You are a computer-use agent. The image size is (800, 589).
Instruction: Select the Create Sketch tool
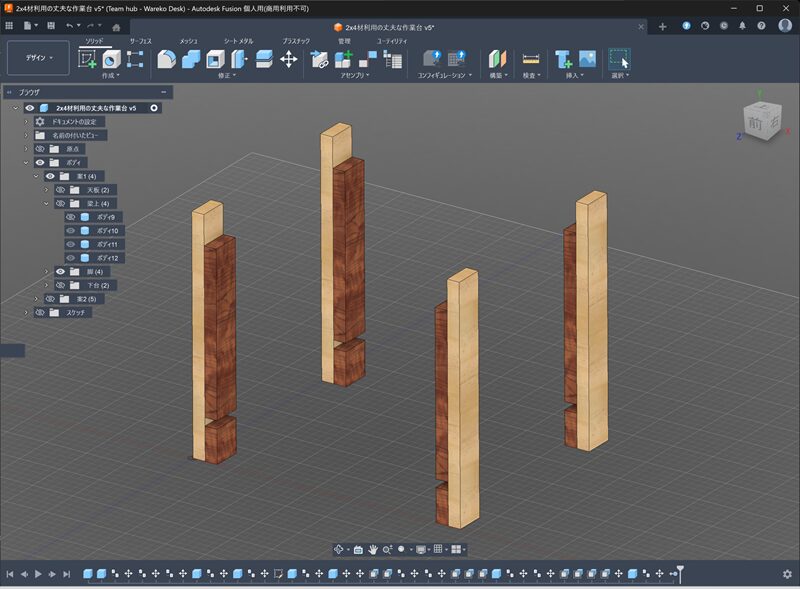point(88,59)
